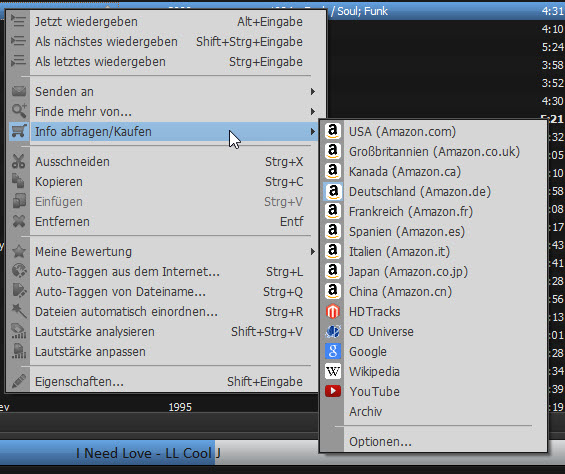Viewport: 565px width, 474px height.
Task: Click the shopping cart icon for Info abfragen/Kaufen
Action: click(19, 131)
